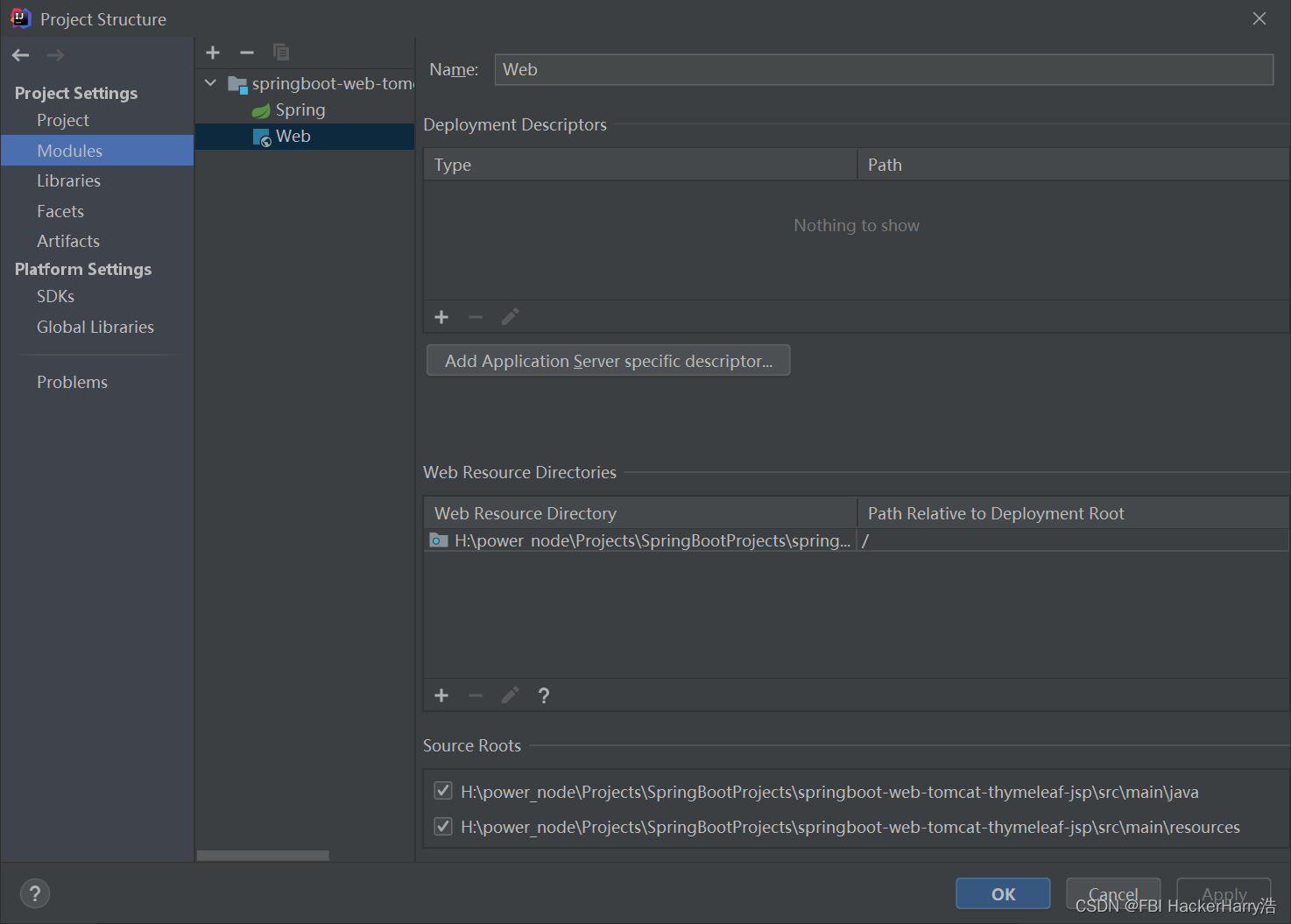Select the Spring facet leaf icon

pyautogui.click(x=261, y=110)
